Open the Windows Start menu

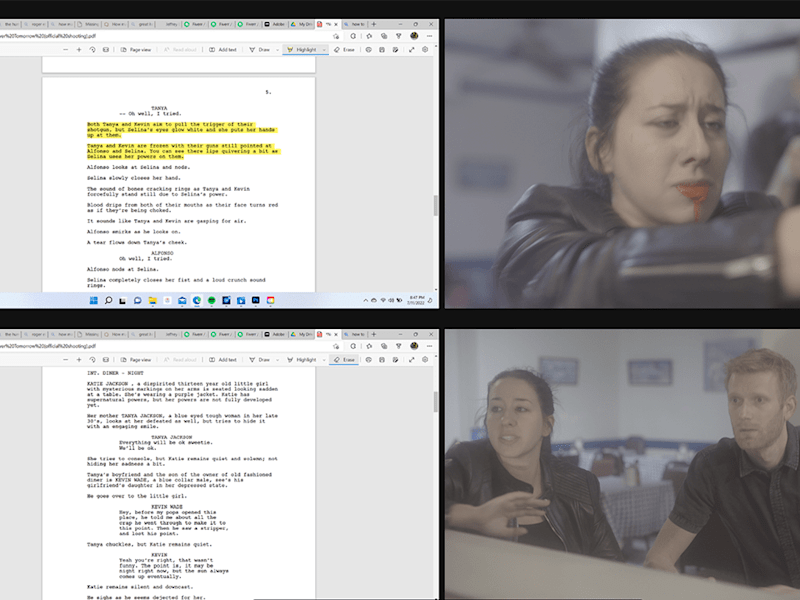(94, 301)
